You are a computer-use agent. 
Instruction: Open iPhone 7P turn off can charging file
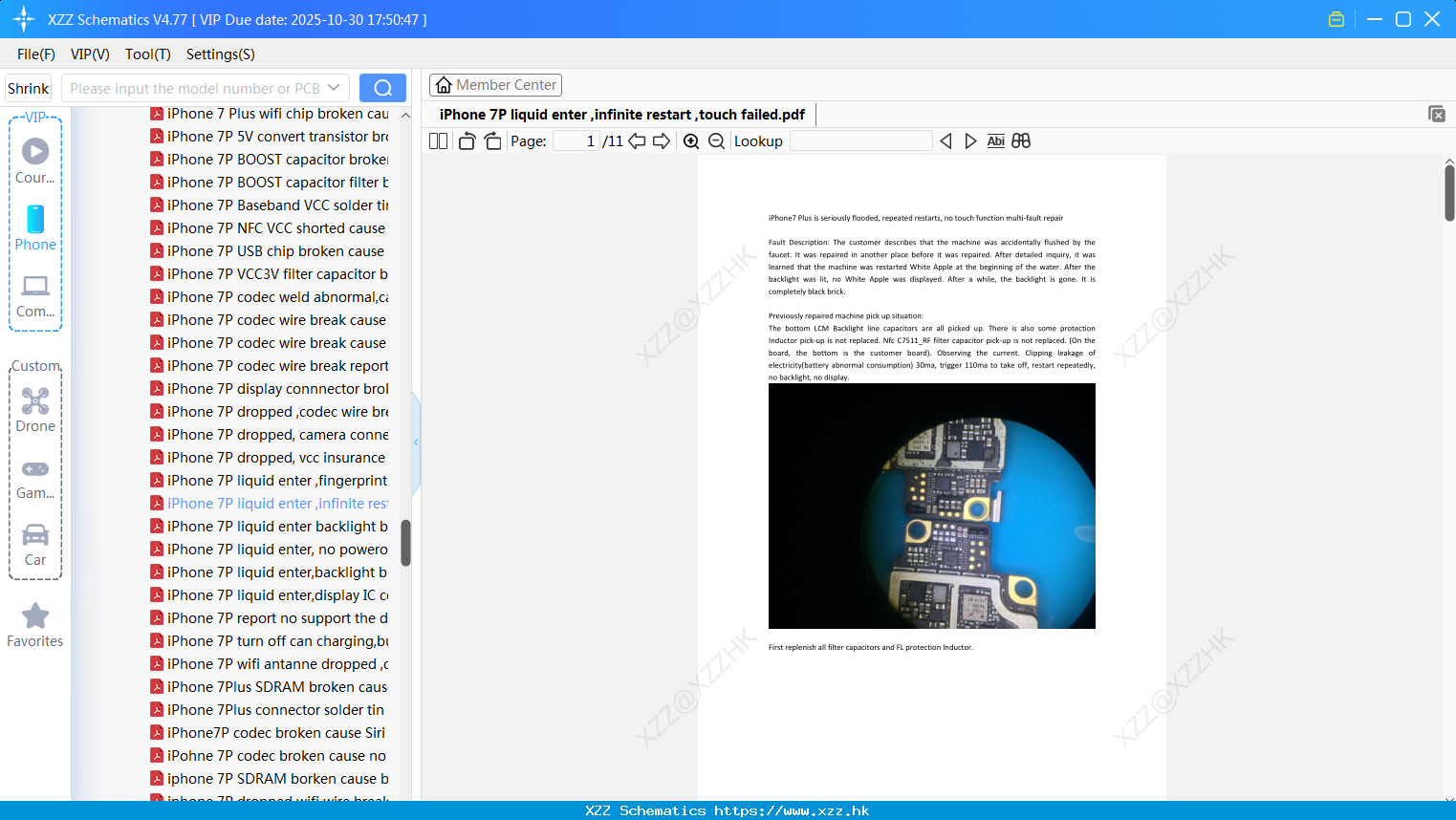point(270,641)
